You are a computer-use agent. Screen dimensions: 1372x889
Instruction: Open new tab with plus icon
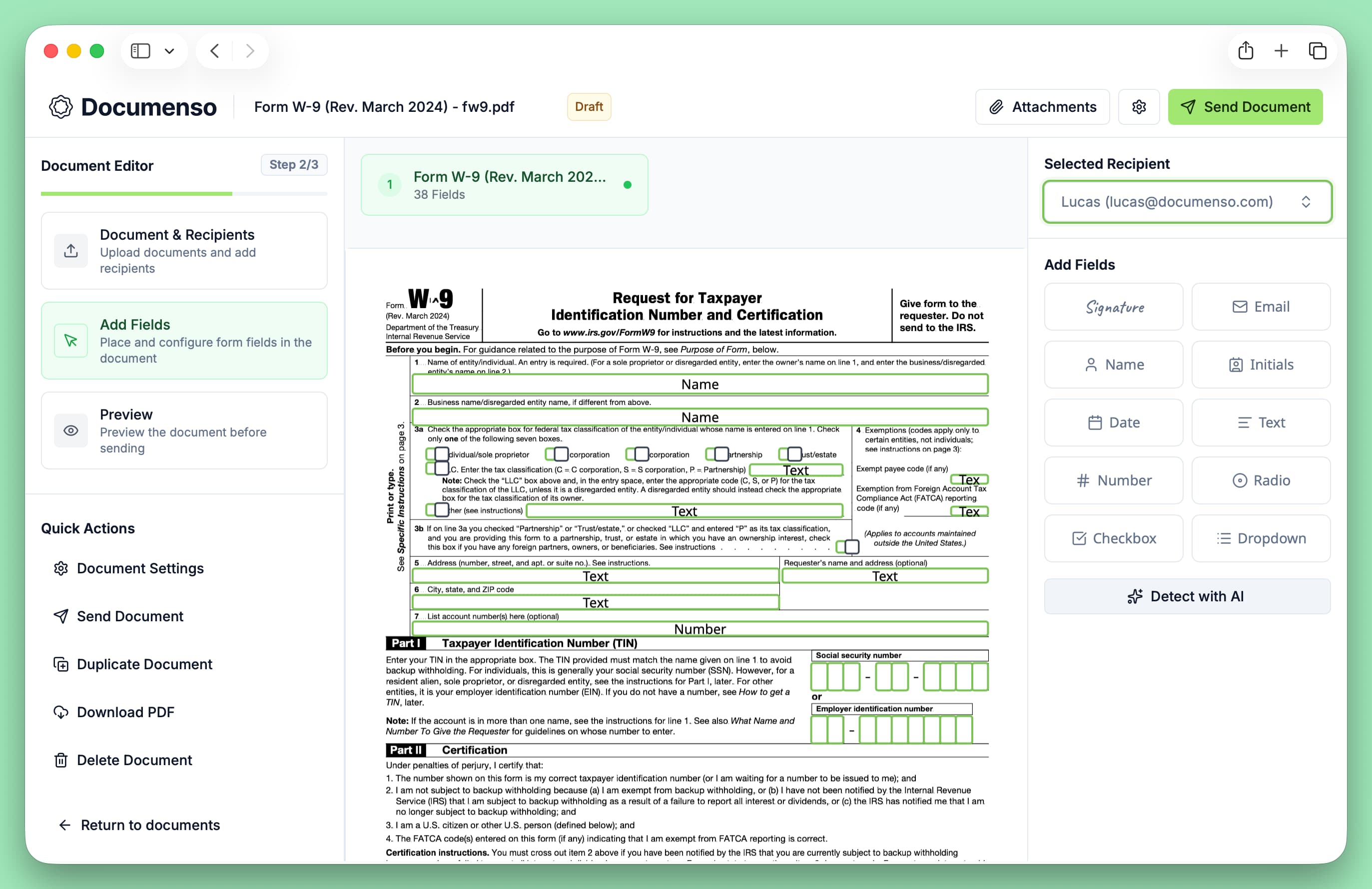(x=1281, y=51)
